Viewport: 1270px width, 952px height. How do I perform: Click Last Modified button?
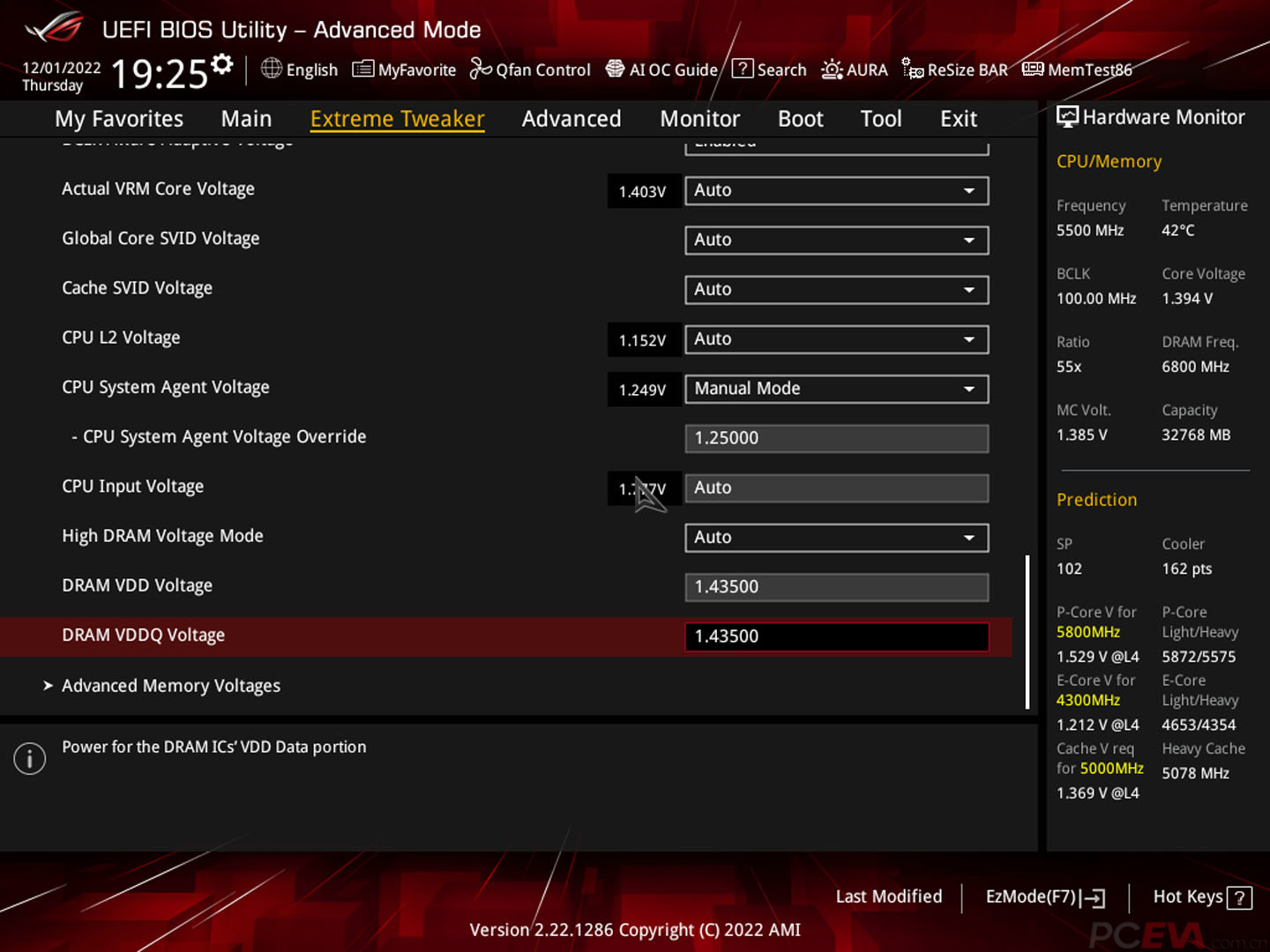(x=888, y=896)
